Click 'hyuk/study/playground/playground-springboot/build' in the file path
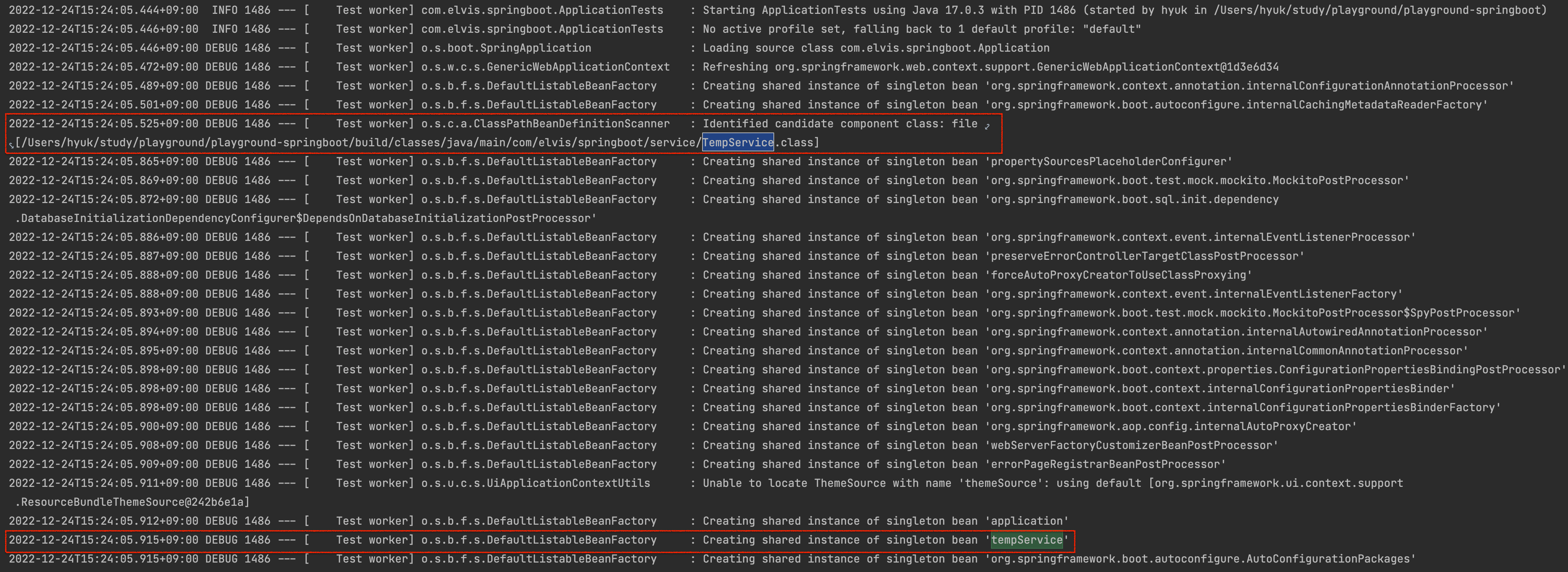This screenshot has height=572, width=1568. pyautogui.click(x=228, y=142)
